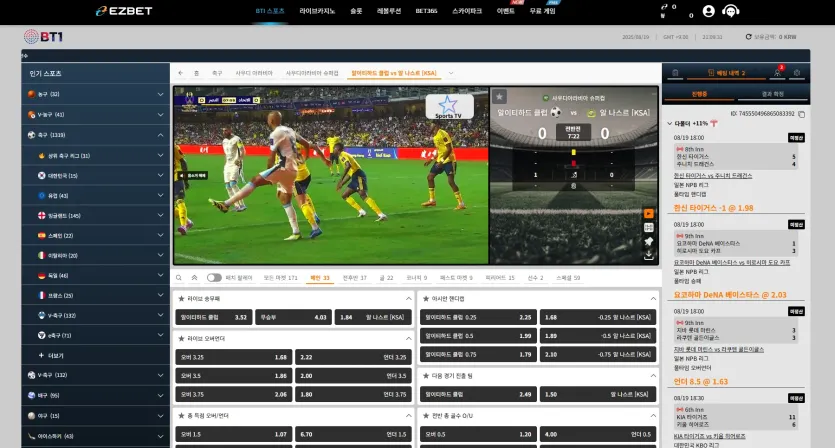Click the Germany flag league icon

[x=42, y=275]
